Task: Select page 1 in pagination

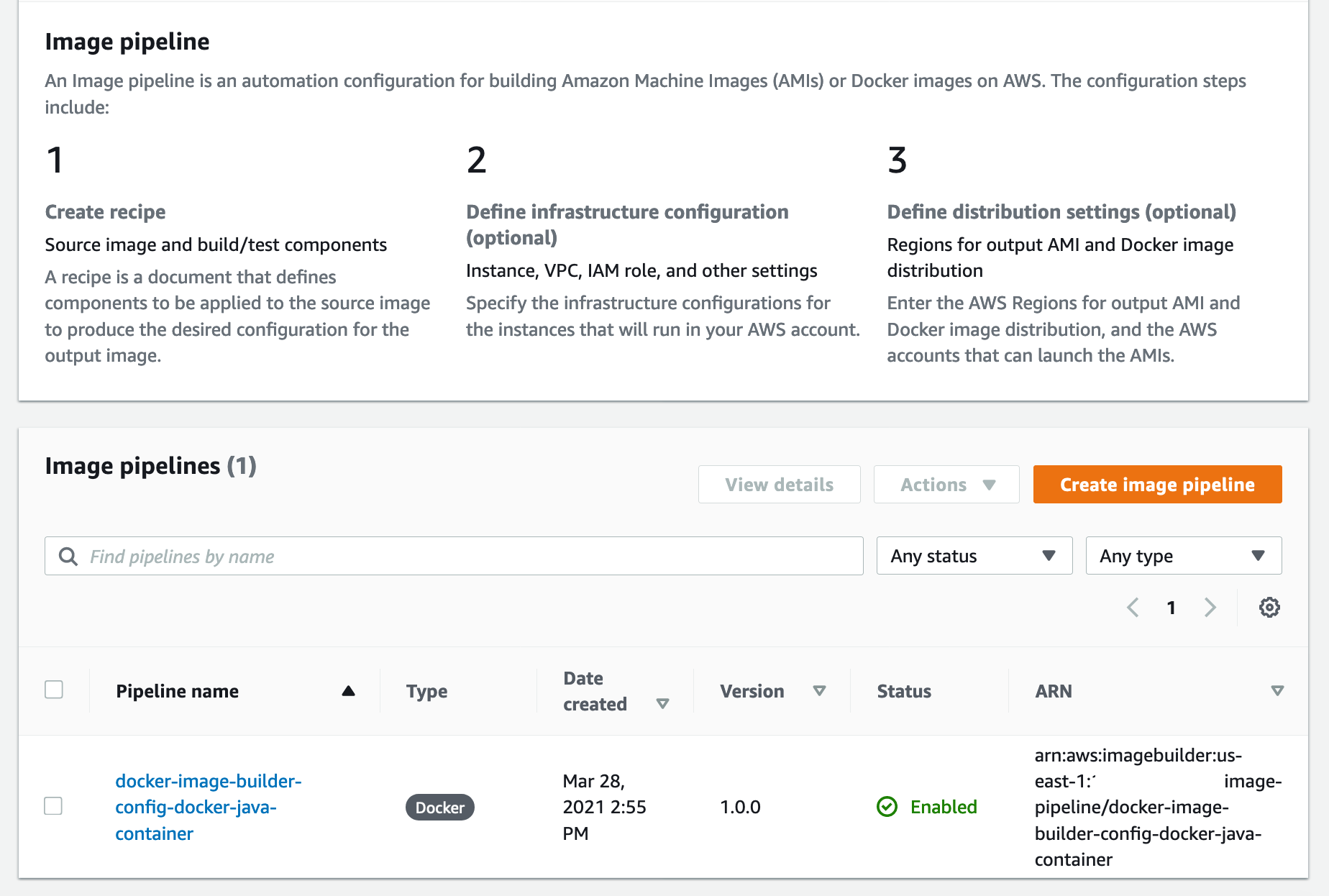Action: (x=1171, y=608)
